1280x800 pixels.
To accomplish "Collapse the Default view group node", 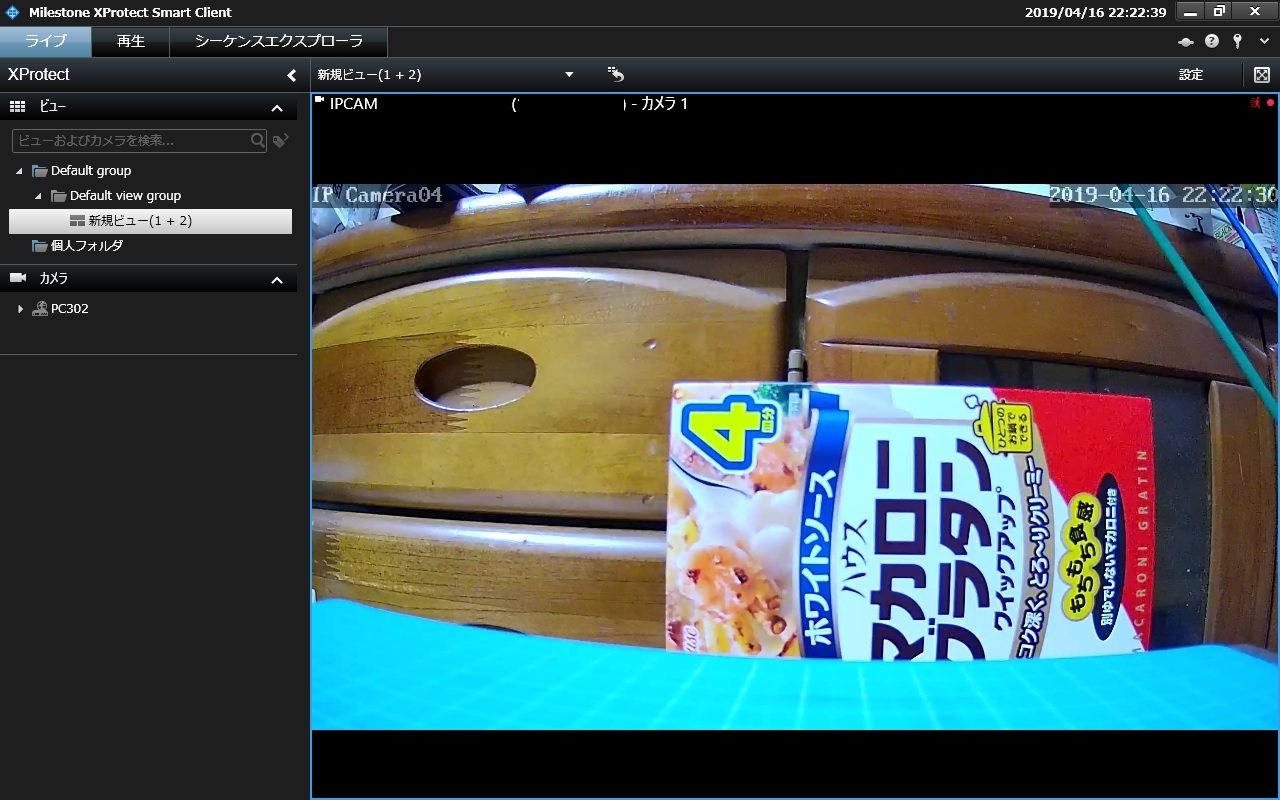I will tap(38, 196).
